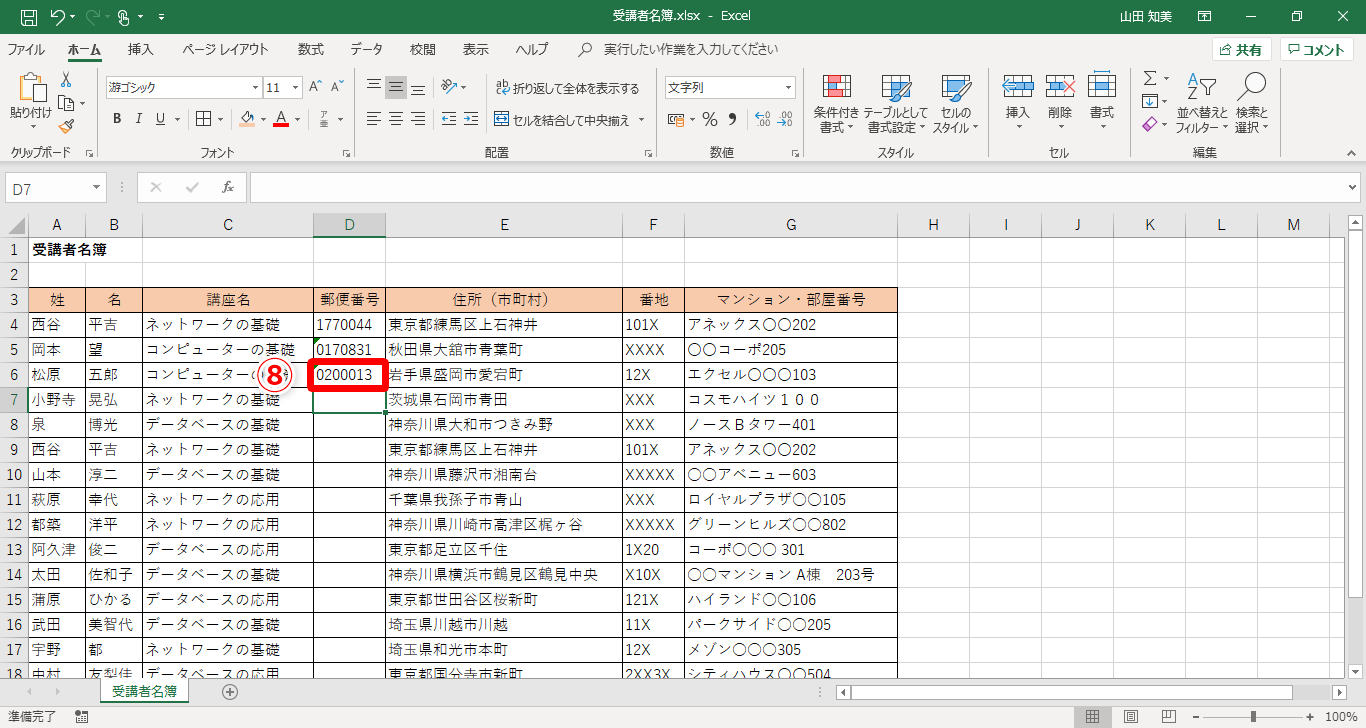Screen dimensions: 1366x728
Task: Click the increase indent icon
Action: [473, 119]
